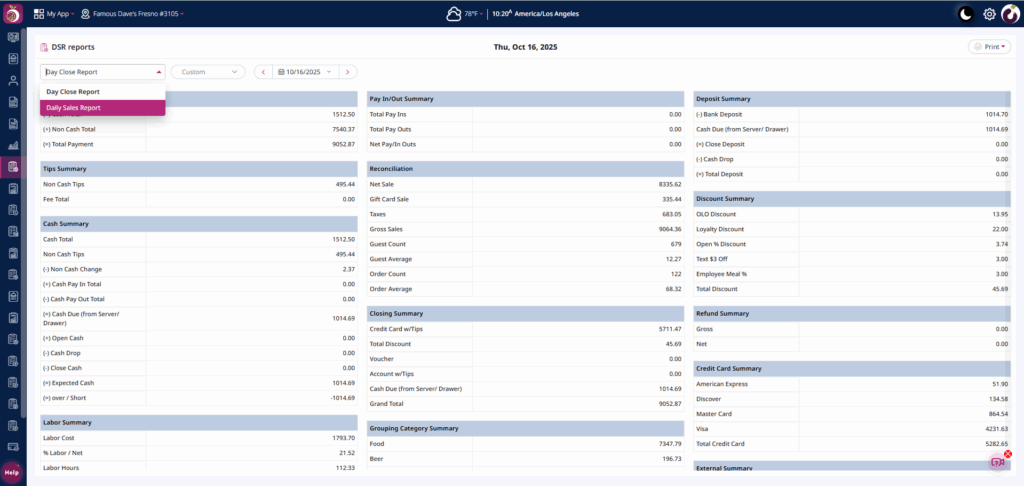Screen dimensions: 1024x486
Task: Select the person icon in the left sidebar
Action: coord(13,80)
